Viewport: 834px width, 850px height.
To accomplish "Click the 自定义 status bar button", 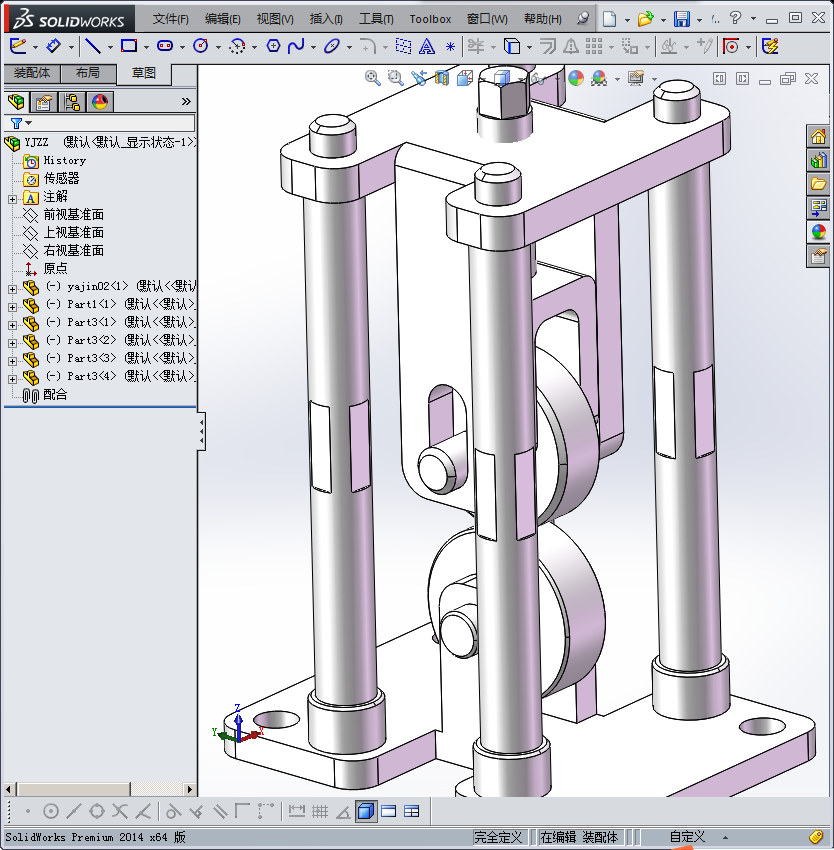I will [x=687, y=837].
